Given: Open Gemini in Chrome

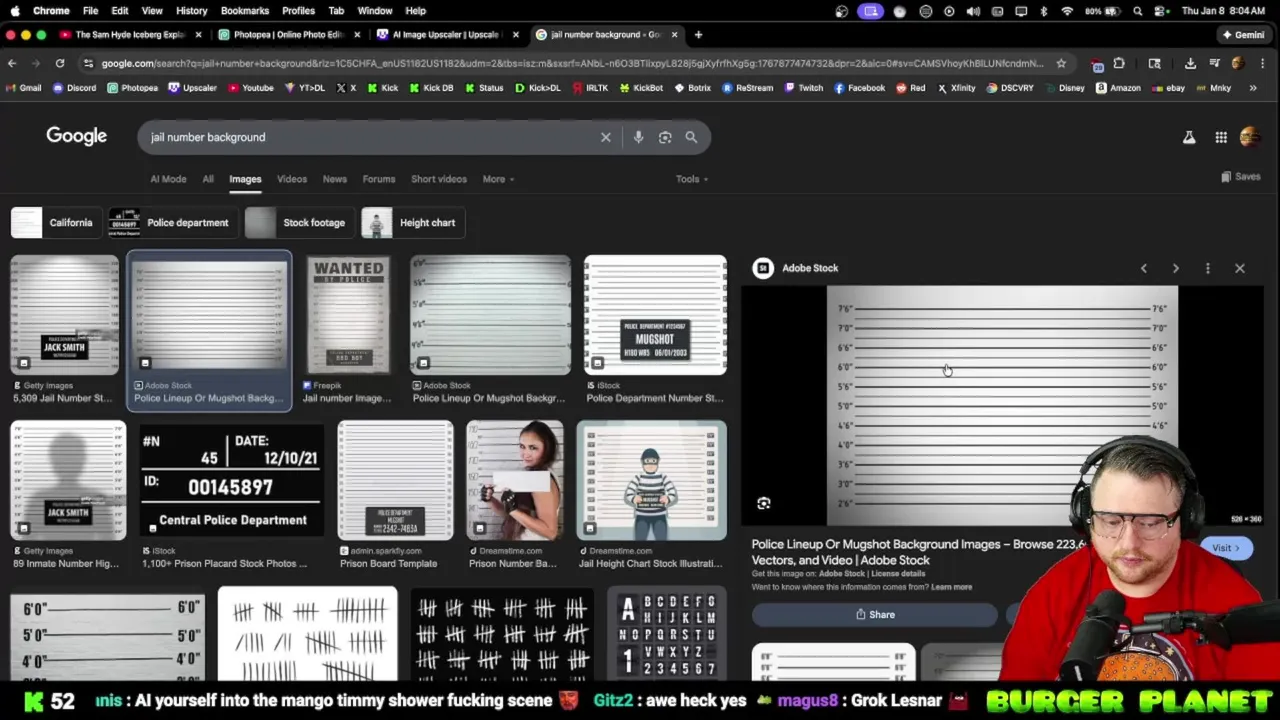Looking at the screenshot, I should 1243,34.
